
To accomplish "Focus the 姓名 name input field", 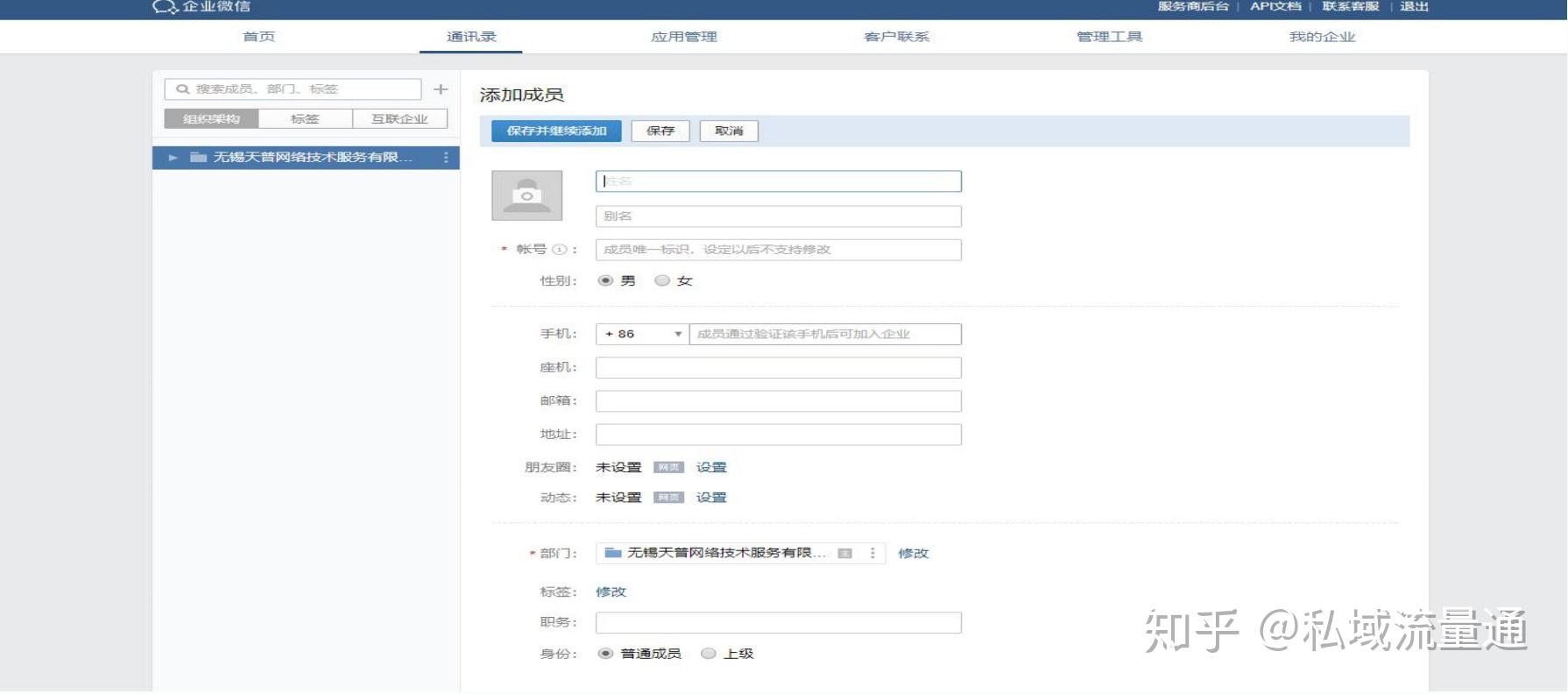I will 779,181.
